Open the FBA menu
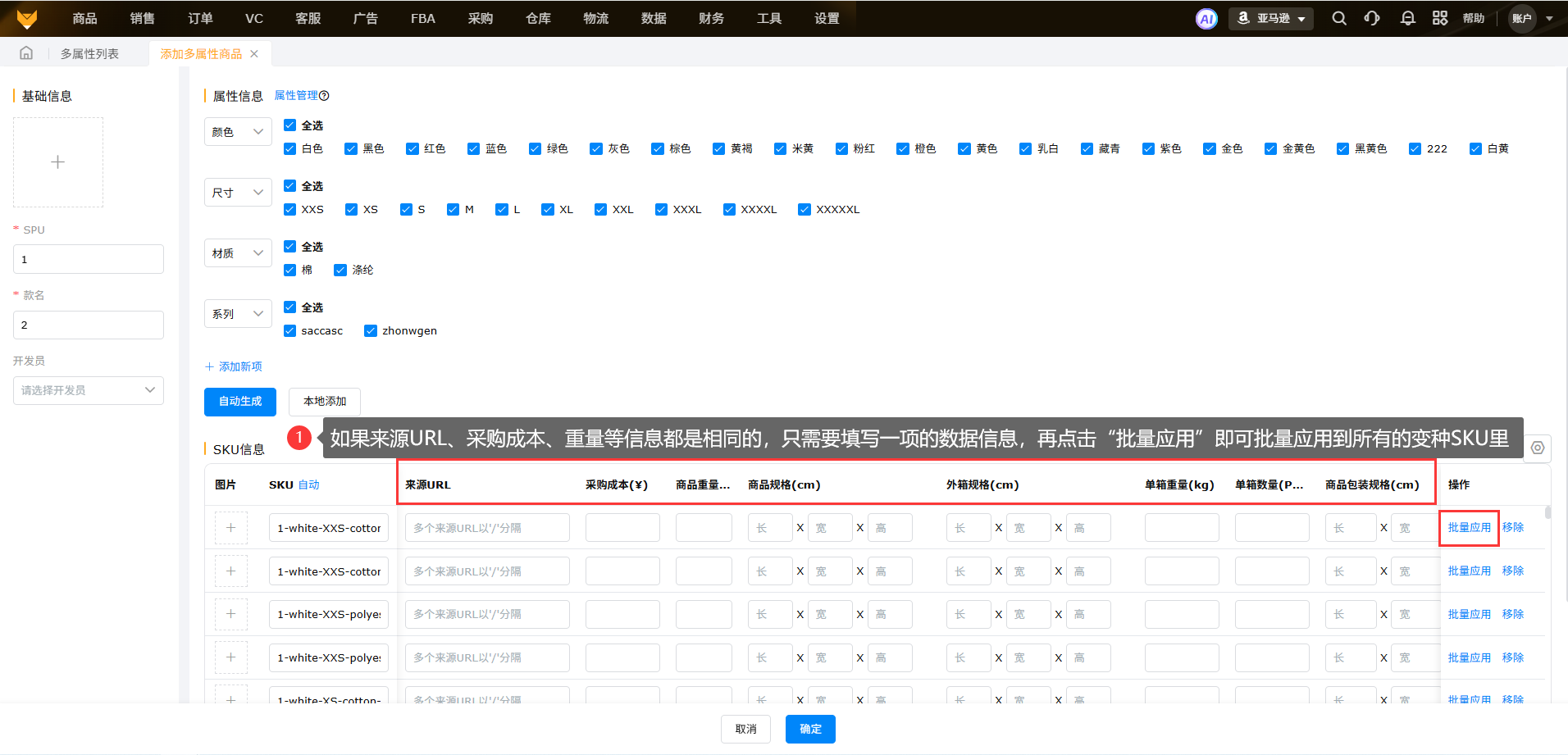Screen dimensions: 1568x755 coord(422,19)
